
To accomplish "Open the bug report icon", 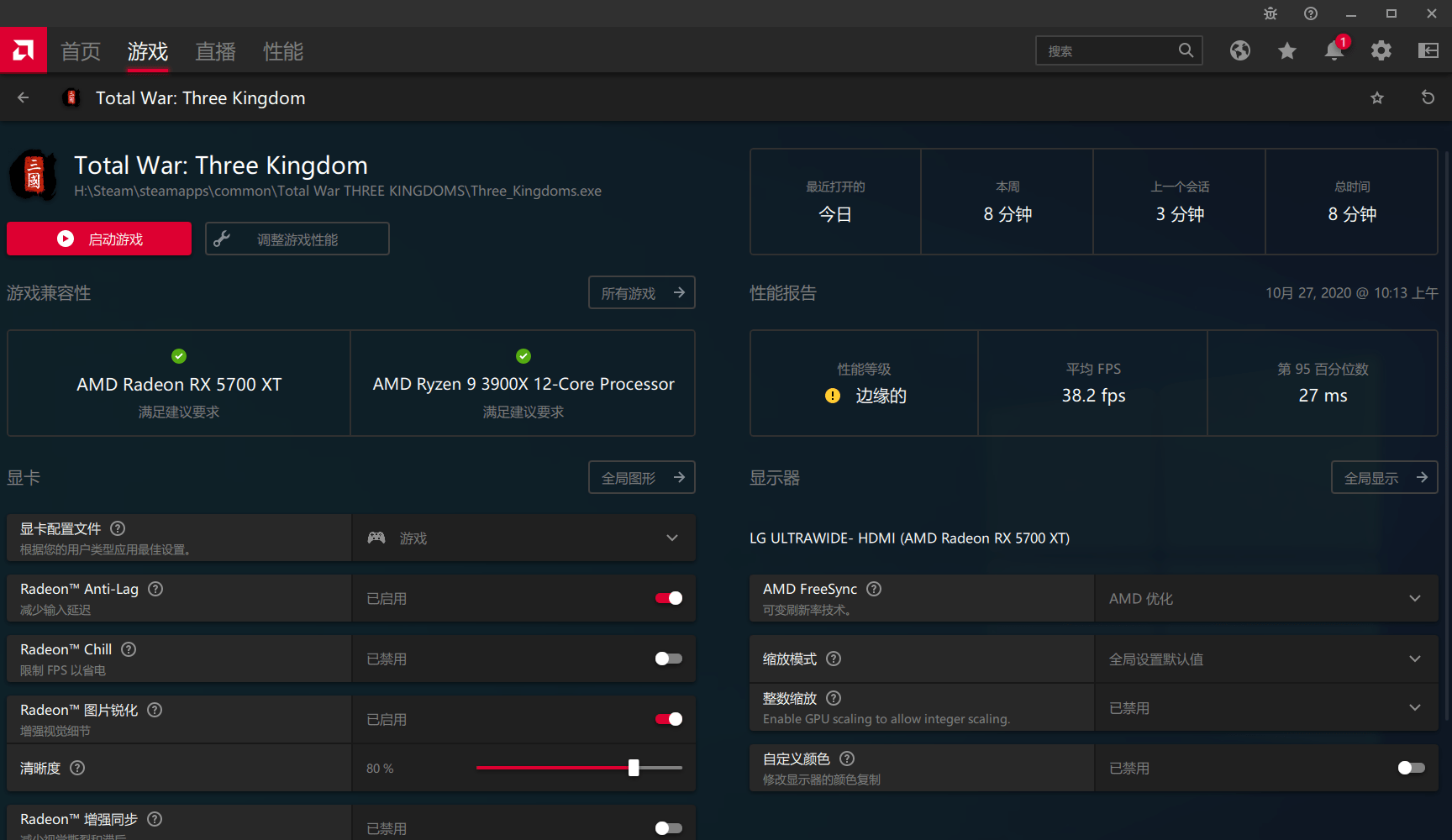I will click(1270, 13).
